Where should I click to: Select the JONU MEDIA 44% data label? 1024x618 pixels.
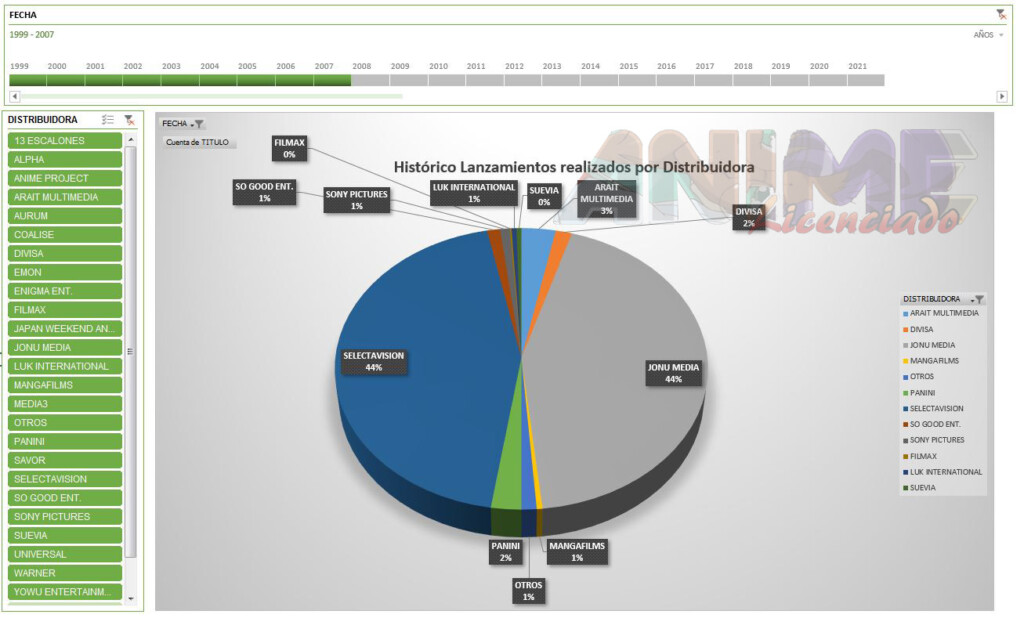673,374
